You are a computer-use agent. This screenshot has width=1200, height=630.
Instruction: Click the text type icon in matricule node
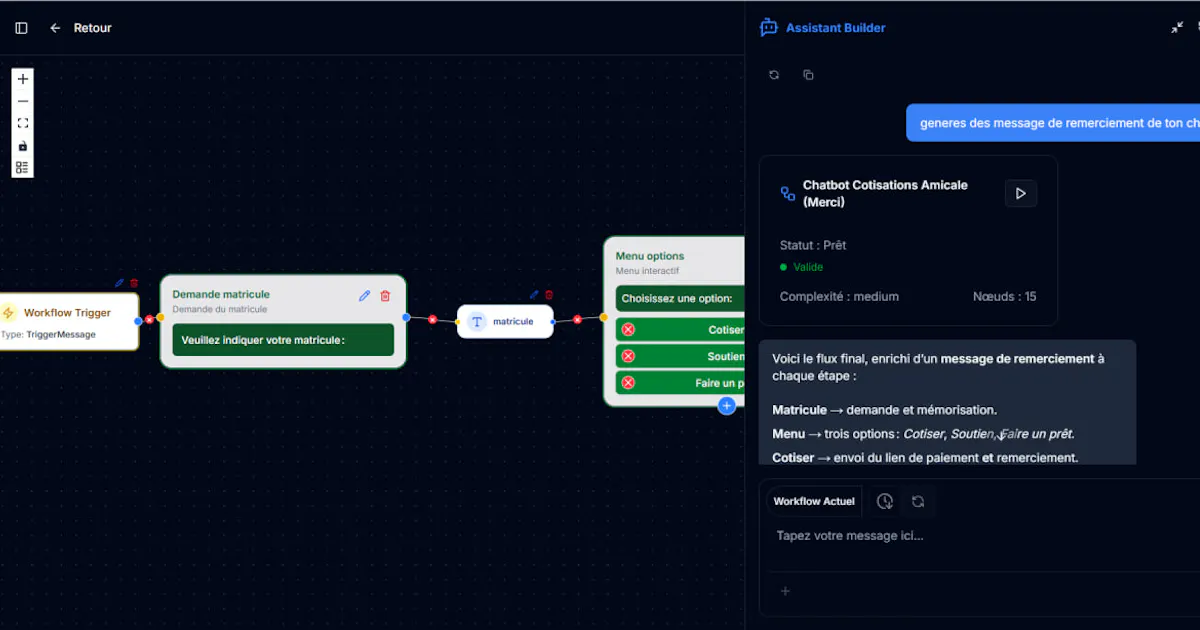click(477, 321)
